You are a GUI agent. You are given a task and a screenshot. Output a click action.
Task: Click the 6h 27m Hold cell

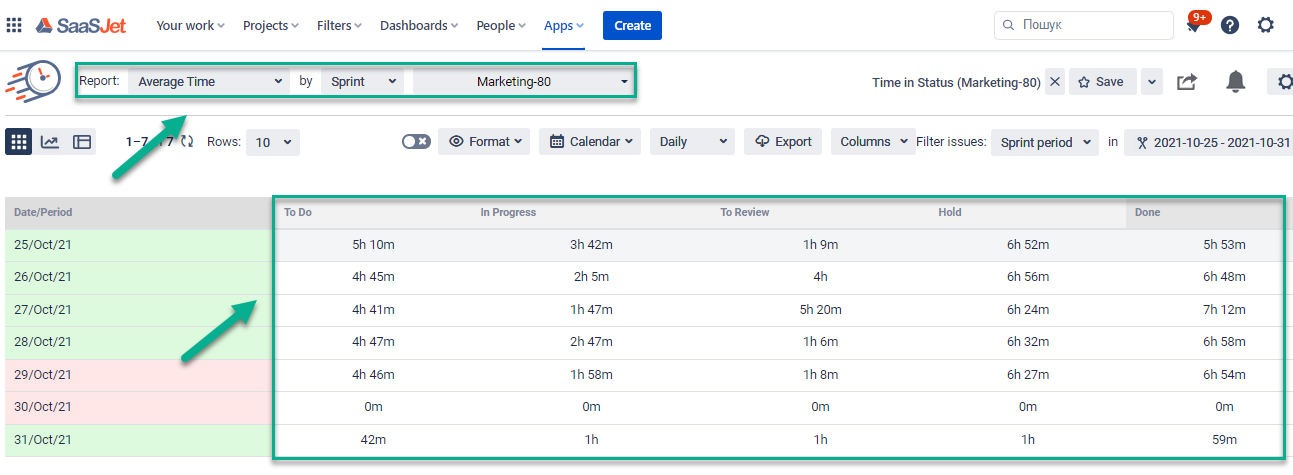pos(1028,375)
